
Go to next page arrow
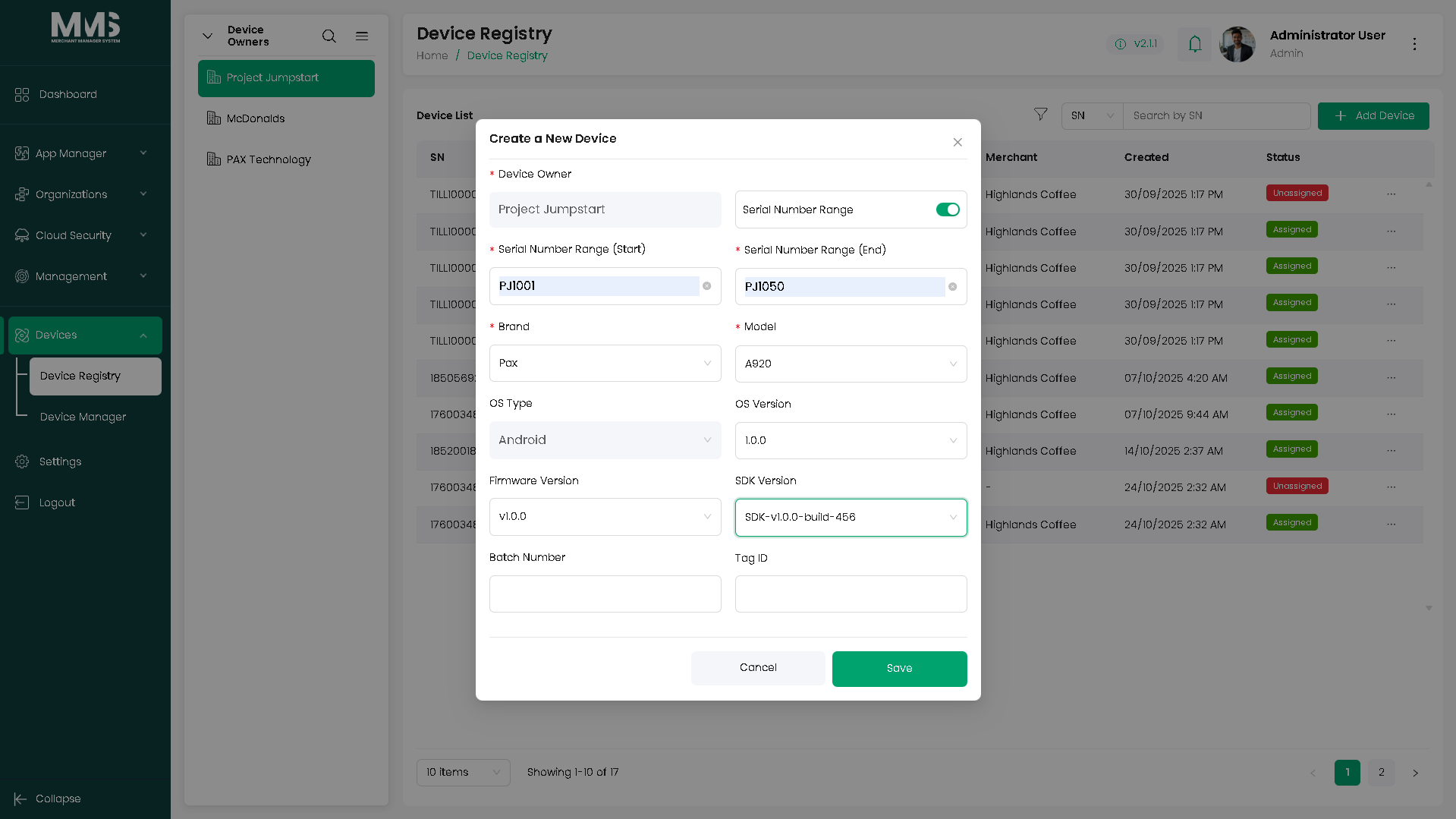[x=1415, y=773]
